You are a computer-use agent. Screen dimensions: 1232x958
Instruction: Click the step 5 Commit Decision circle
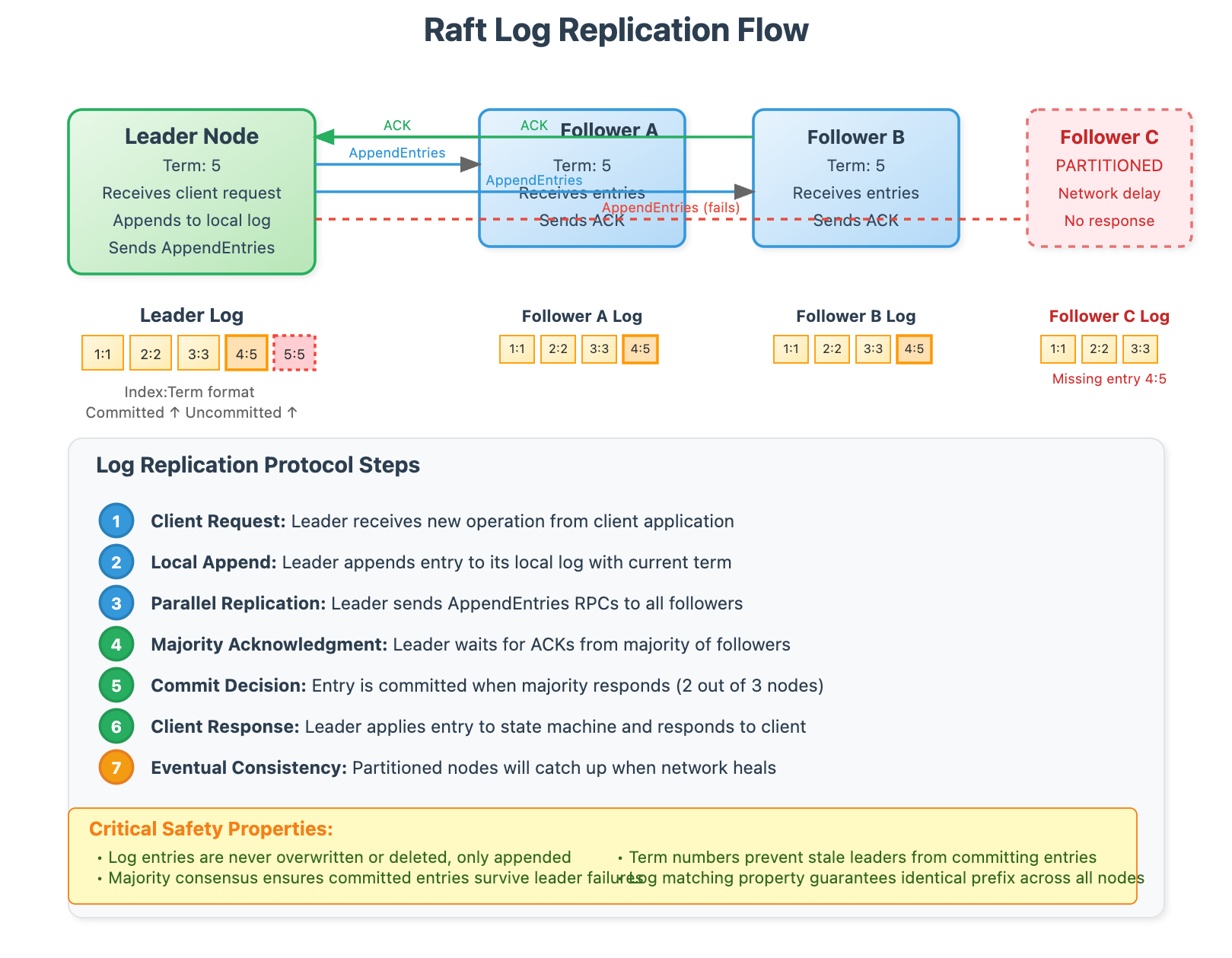(x=116, y=685)
